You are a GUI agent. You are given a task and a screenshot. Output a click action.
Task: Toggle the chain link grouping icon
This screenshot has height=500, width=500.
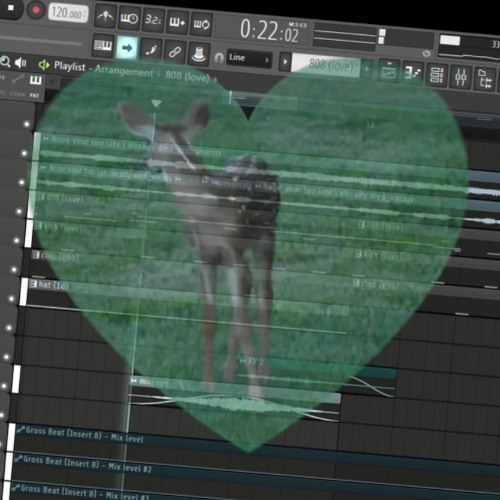(175, 52)
